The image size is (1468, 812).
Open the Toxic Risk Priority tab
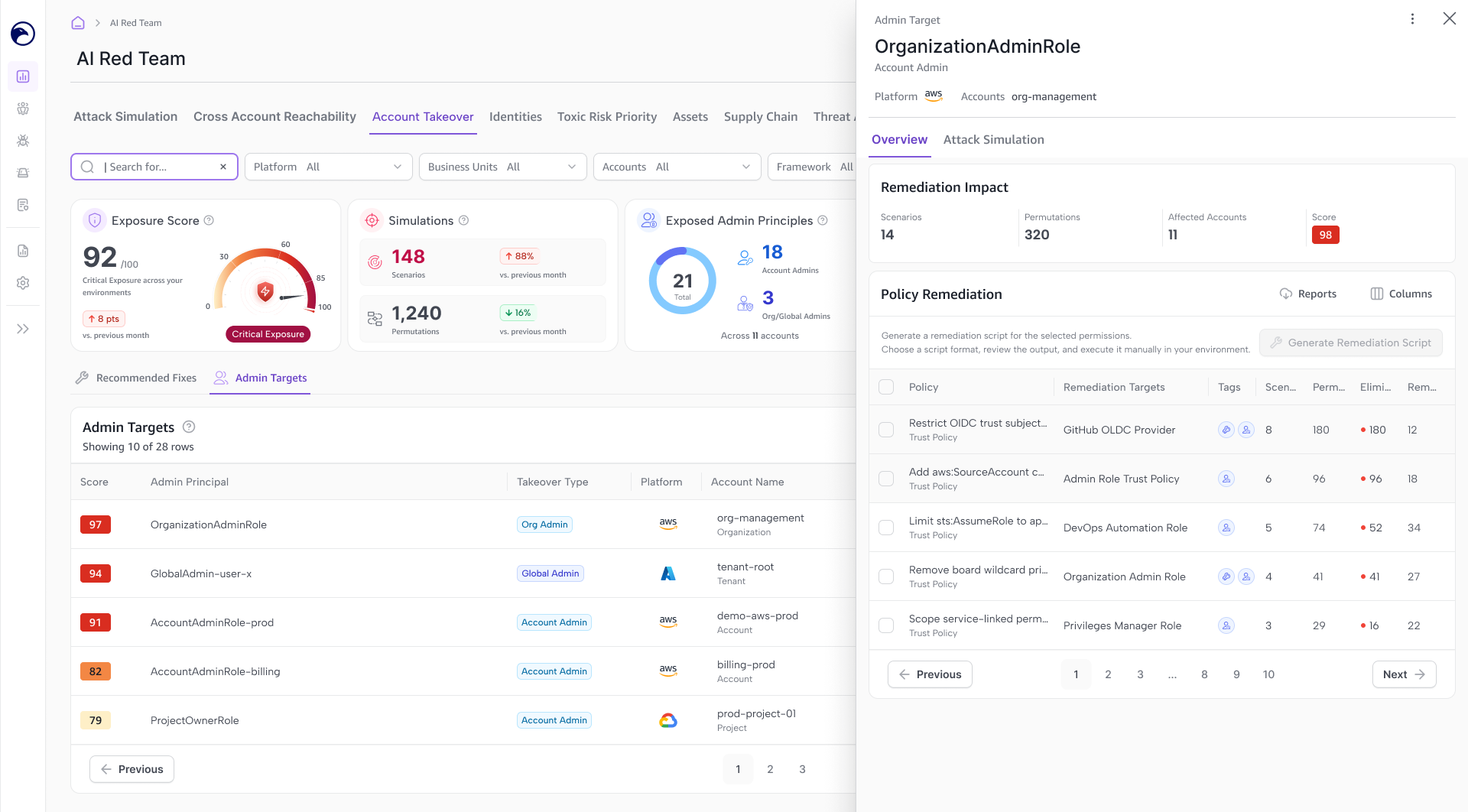[607, 117]
